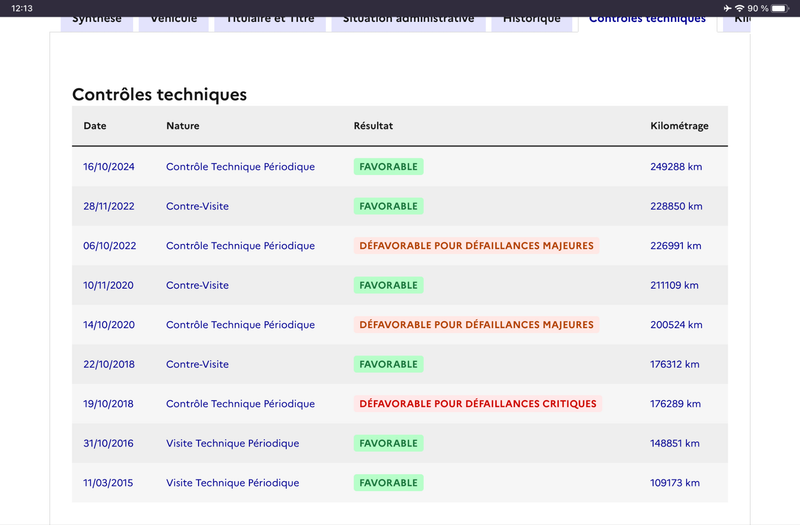Select the Situation administrative tab

click(408, 24)
